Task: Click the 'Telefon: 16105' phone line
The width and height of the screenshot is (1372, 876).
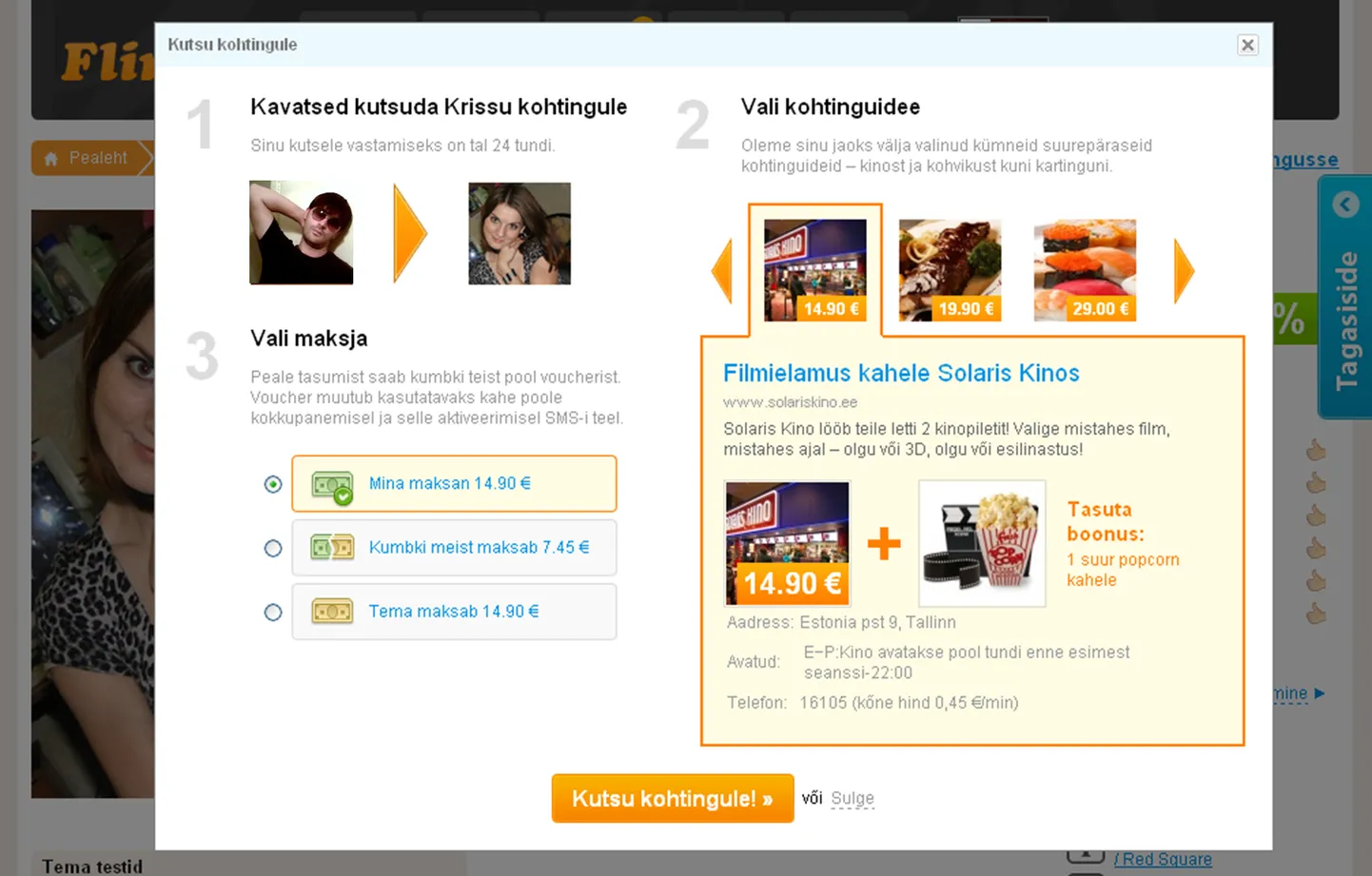Action: 872,703
